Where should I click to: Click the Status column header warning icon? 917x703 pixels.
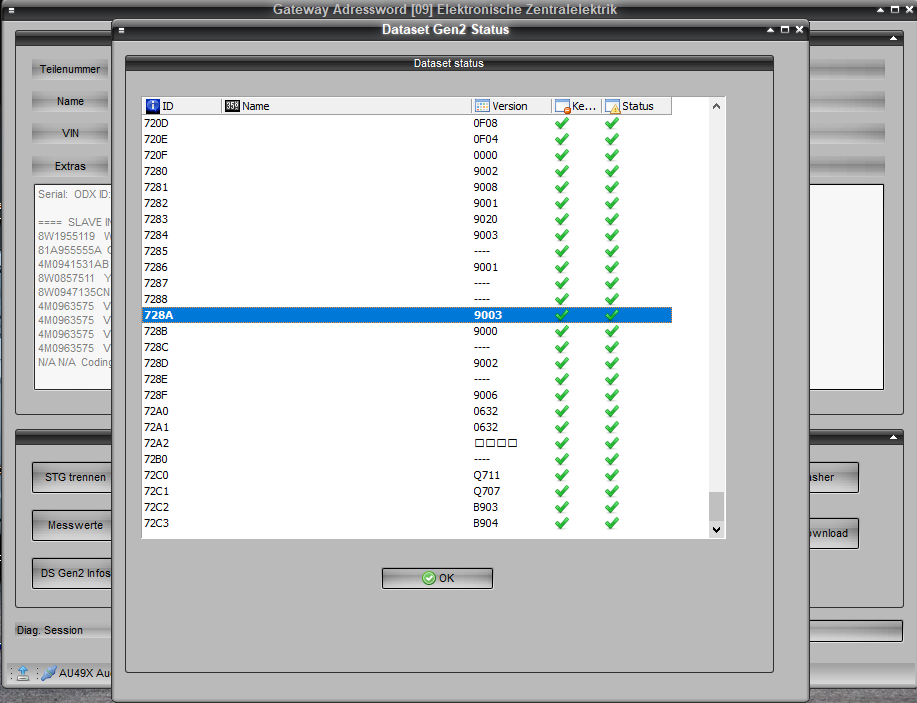coord(612,106)
